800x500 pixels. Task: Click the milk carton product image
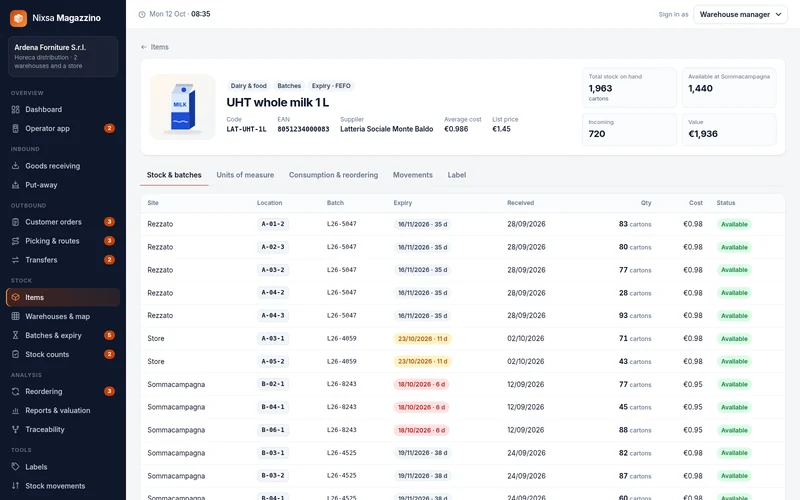(183, 107)
